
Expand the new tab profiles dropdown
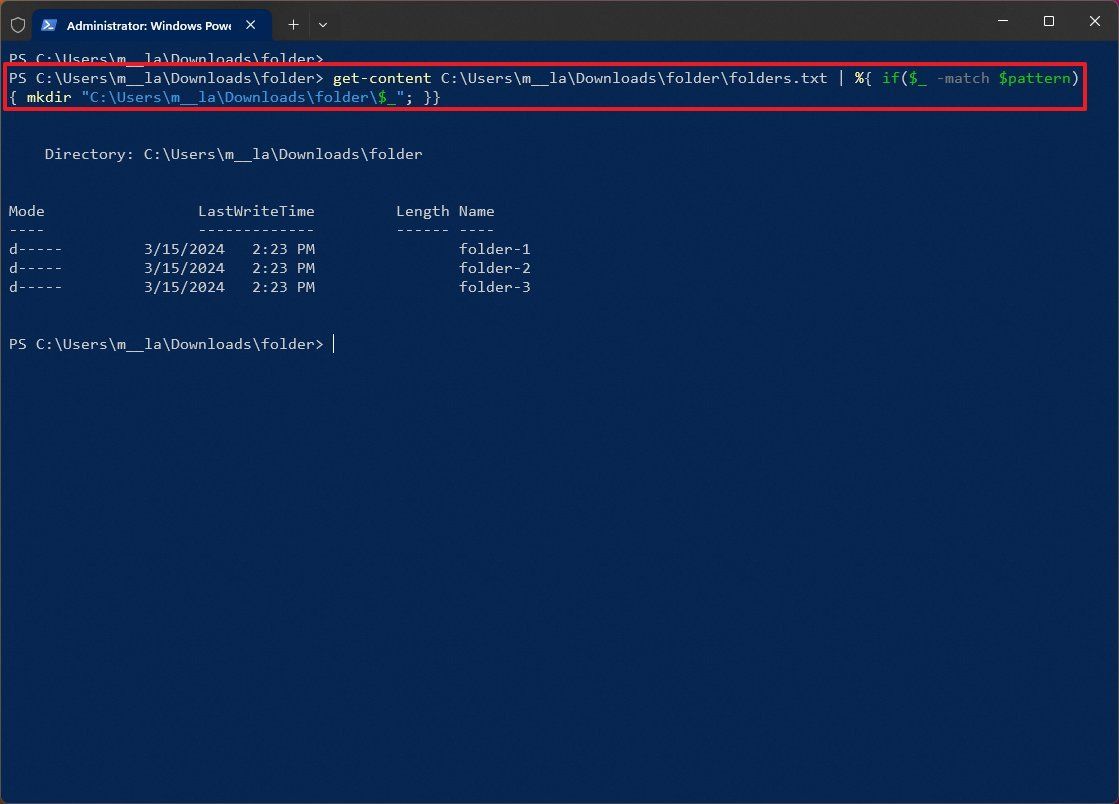(322, 24)
